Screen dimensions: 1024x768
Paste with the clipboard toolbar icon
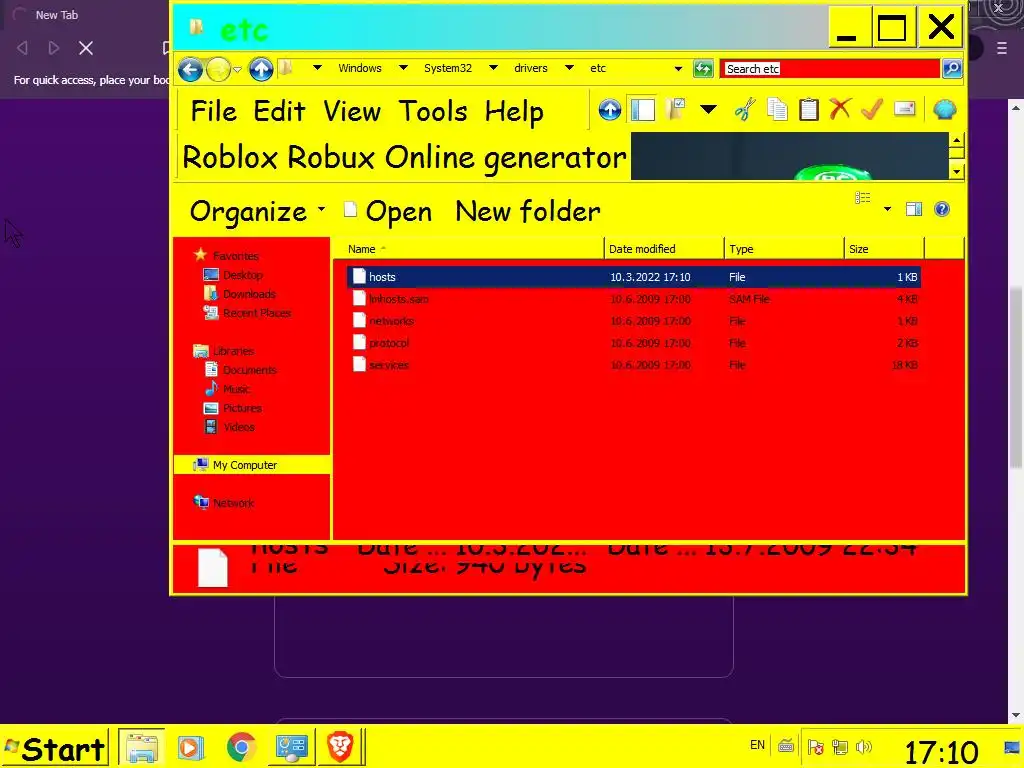[808, 109]
